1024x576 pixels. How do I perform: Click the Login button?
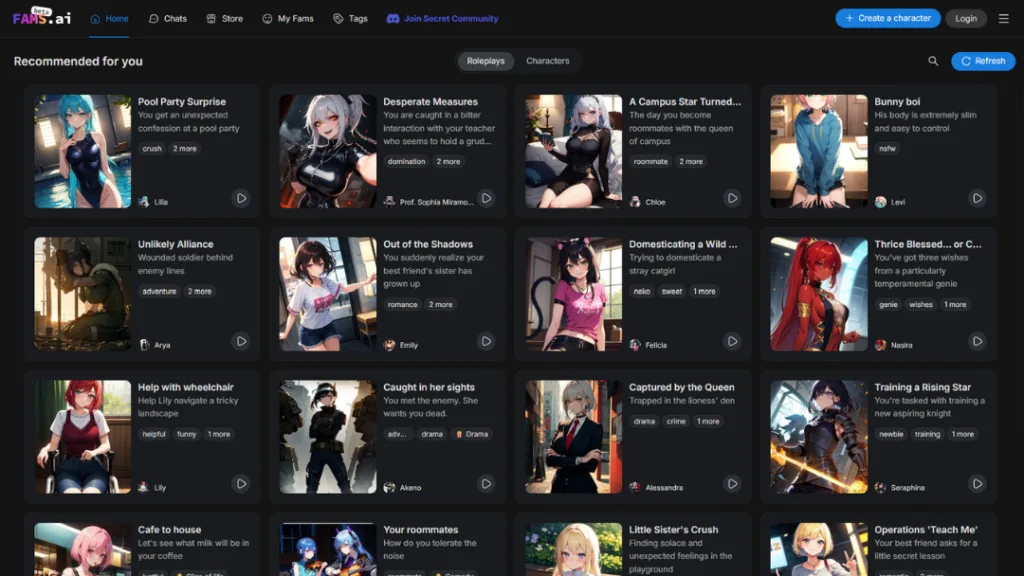[966, 18]
